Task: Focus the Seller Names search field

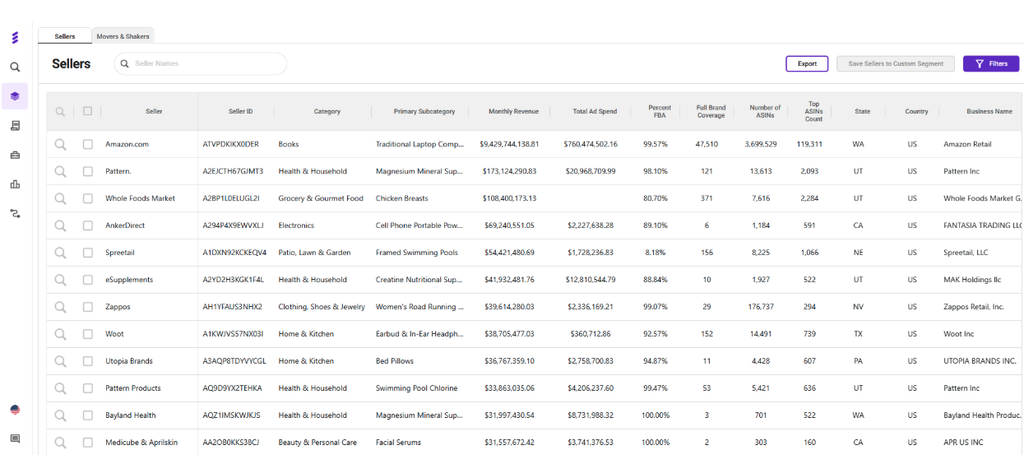Action: (200, 64)
